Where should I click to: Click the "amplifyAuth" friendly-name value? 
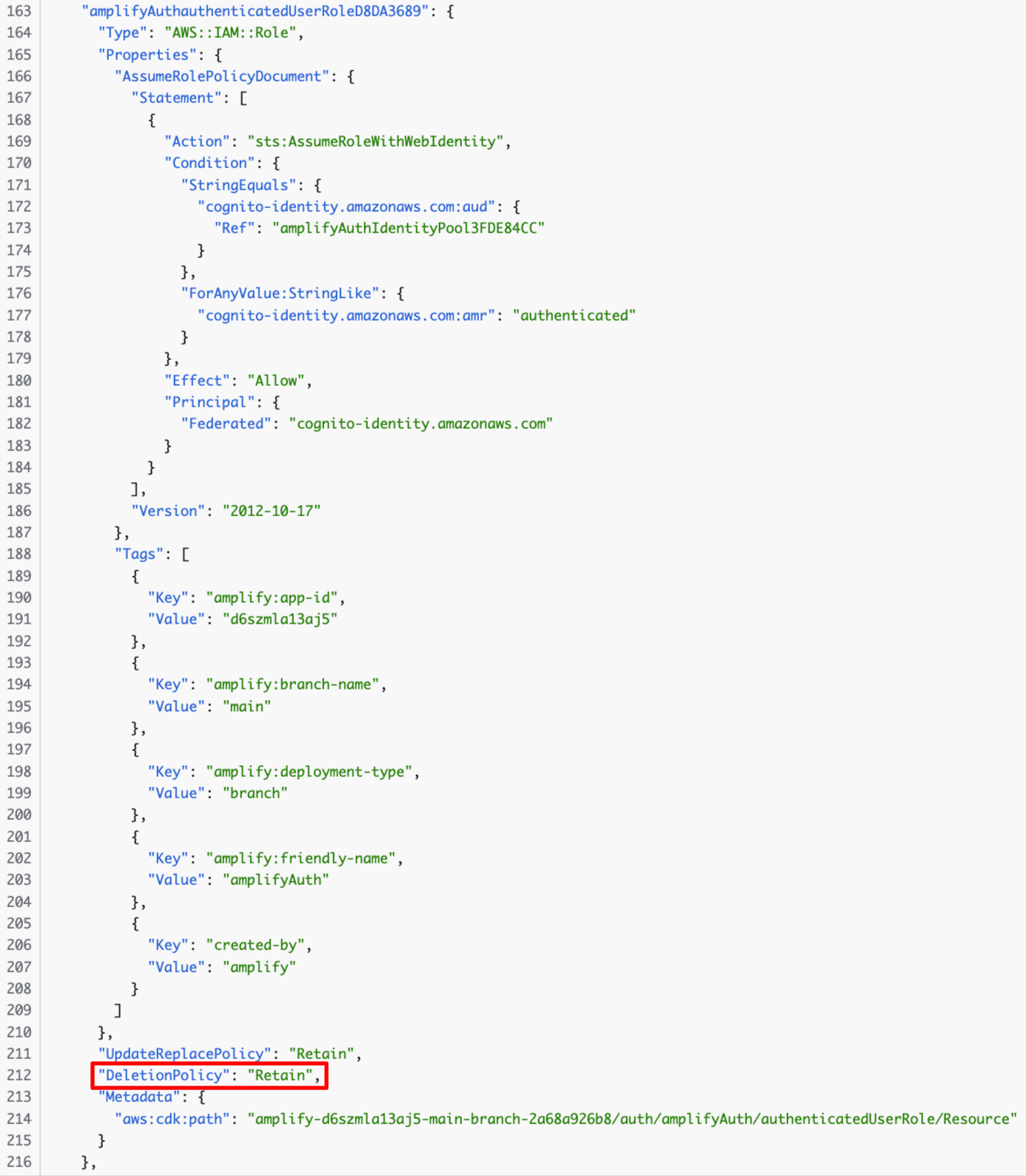(x=275, y=880)
